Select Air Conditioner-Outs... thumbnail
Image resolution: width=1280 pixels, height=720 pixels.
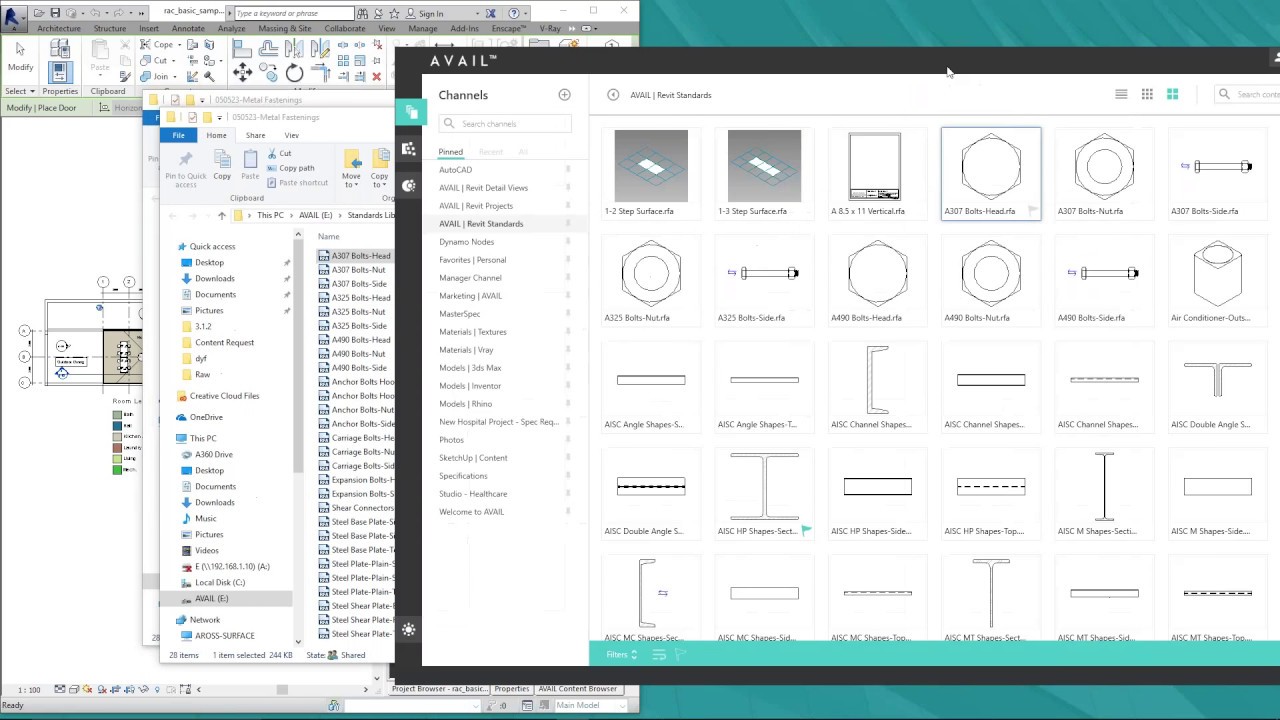click(1217, 279)
